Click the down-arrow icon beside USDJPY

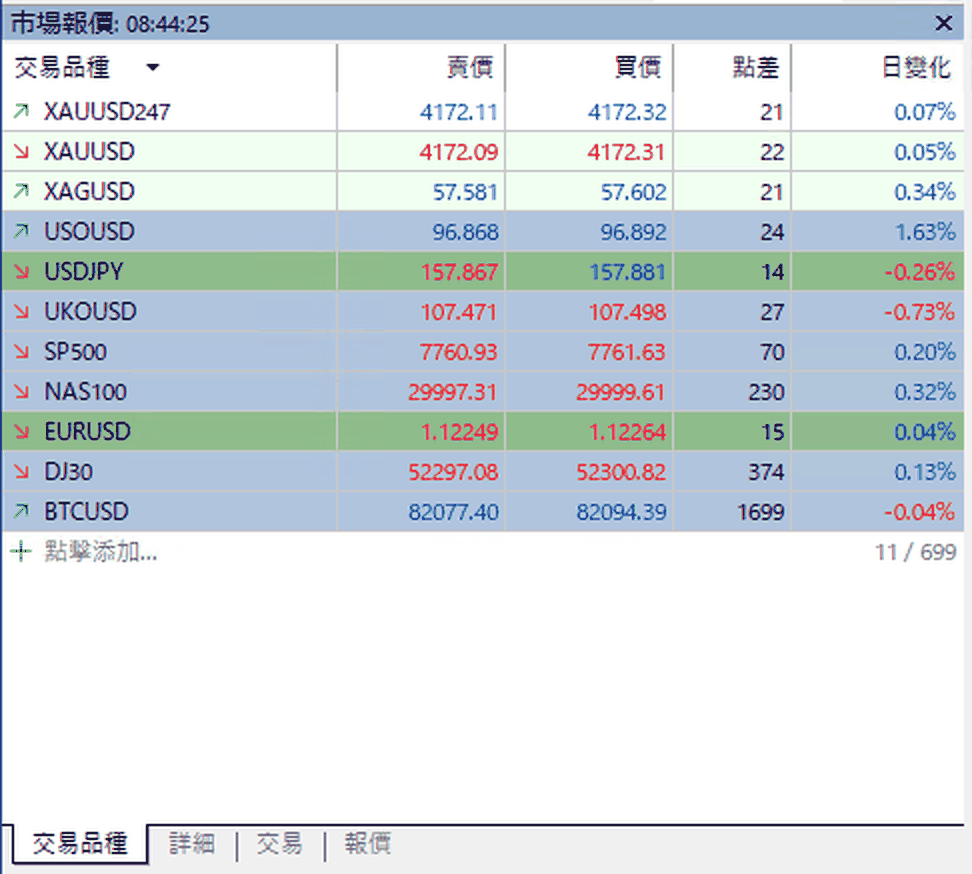[x=22, y=271]
